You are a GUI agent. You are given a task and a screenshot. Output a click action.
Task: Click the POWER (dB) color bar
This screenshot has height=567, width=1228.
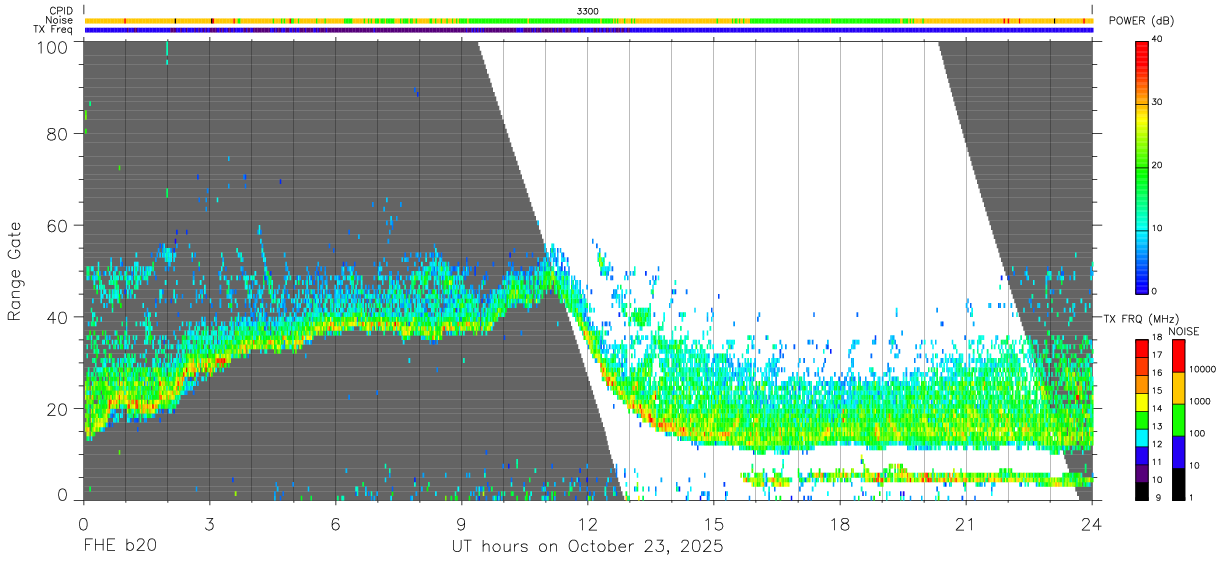coord(1143,165)
